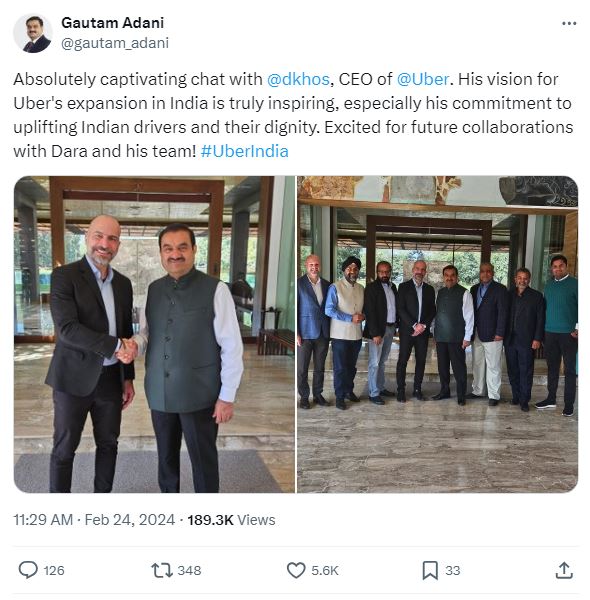Click the #UberIndia hashtag

click(x=244, y=151)
